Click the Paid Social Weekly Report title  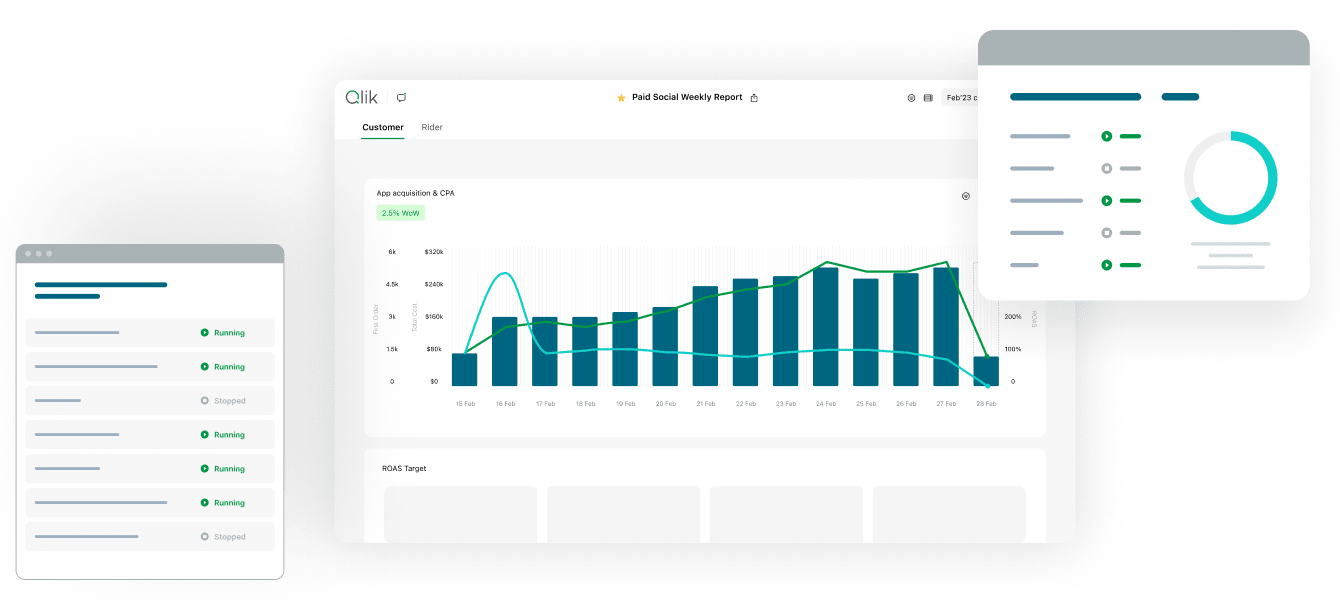(687, 97)
